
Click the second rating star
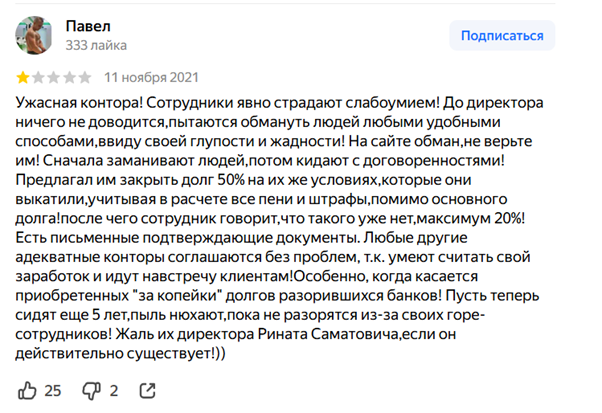pyautogui.click(x=37, y=76)
